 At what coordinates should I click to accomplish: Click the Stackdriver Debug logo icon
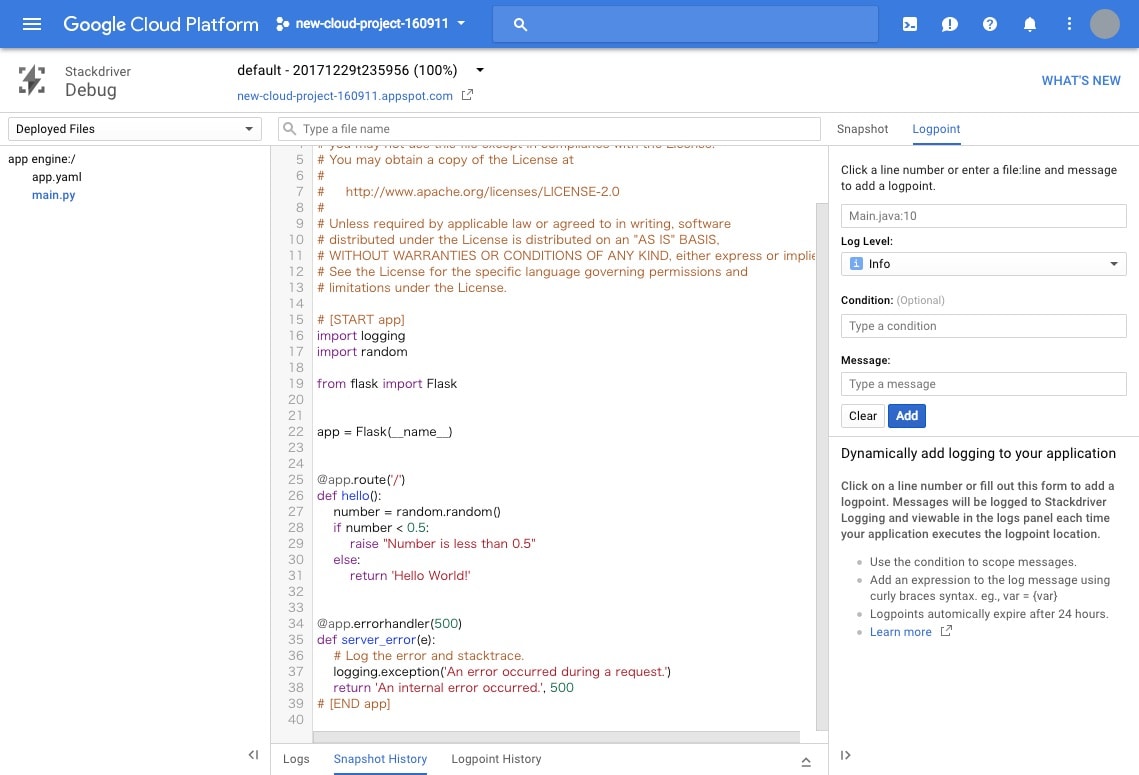[x=32, y=80]
